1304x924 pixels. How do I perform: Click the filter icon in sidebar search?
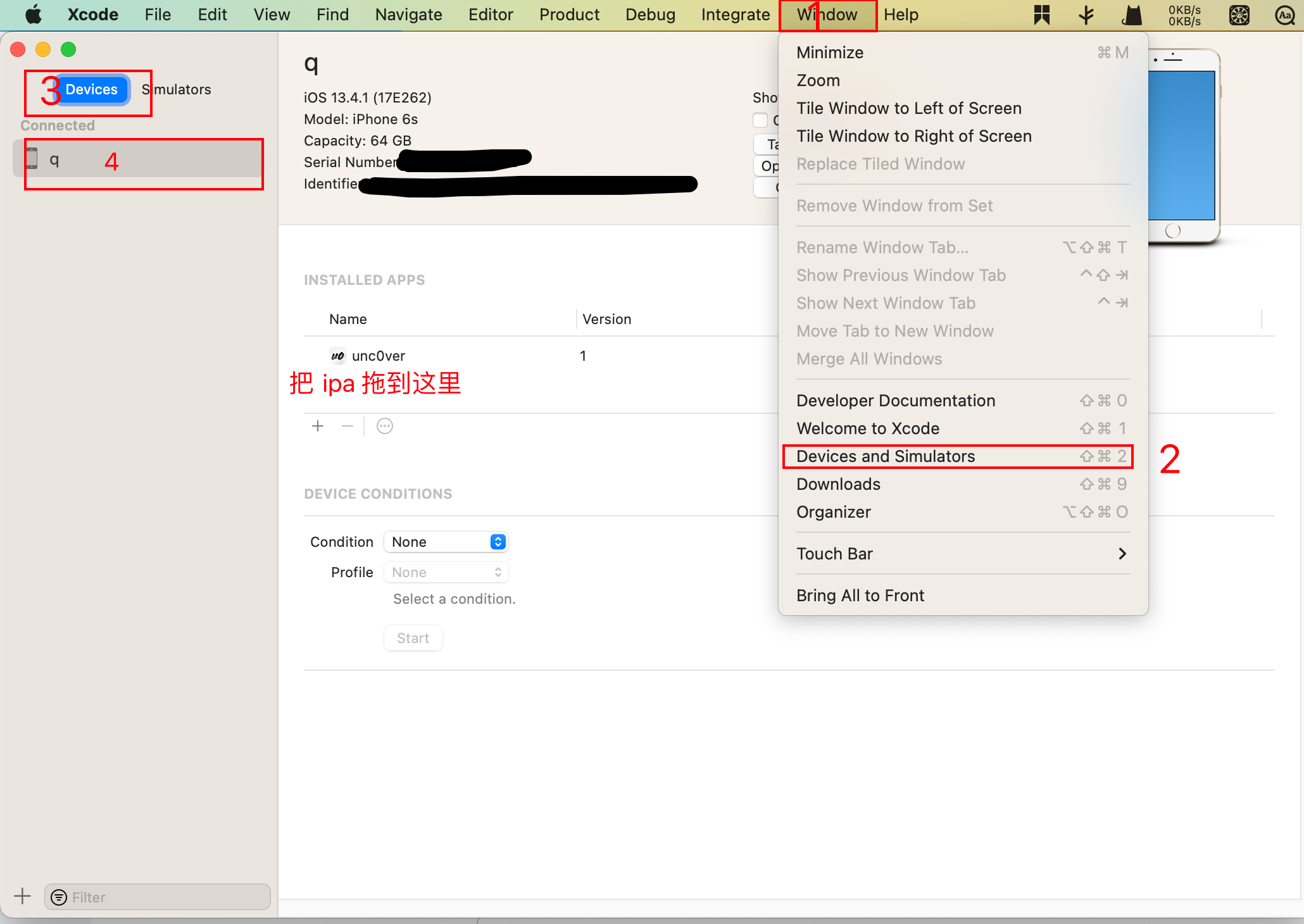(x=59, y=897)
